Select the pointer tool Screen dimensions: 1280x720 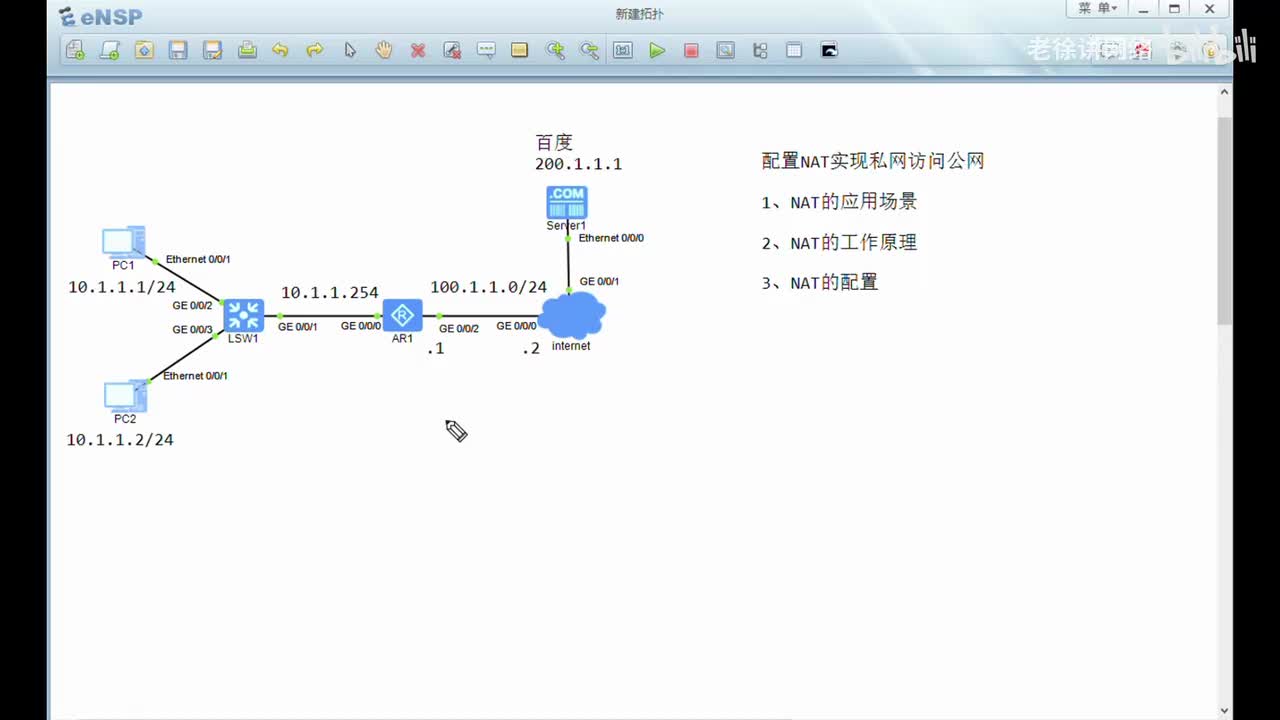350,50
